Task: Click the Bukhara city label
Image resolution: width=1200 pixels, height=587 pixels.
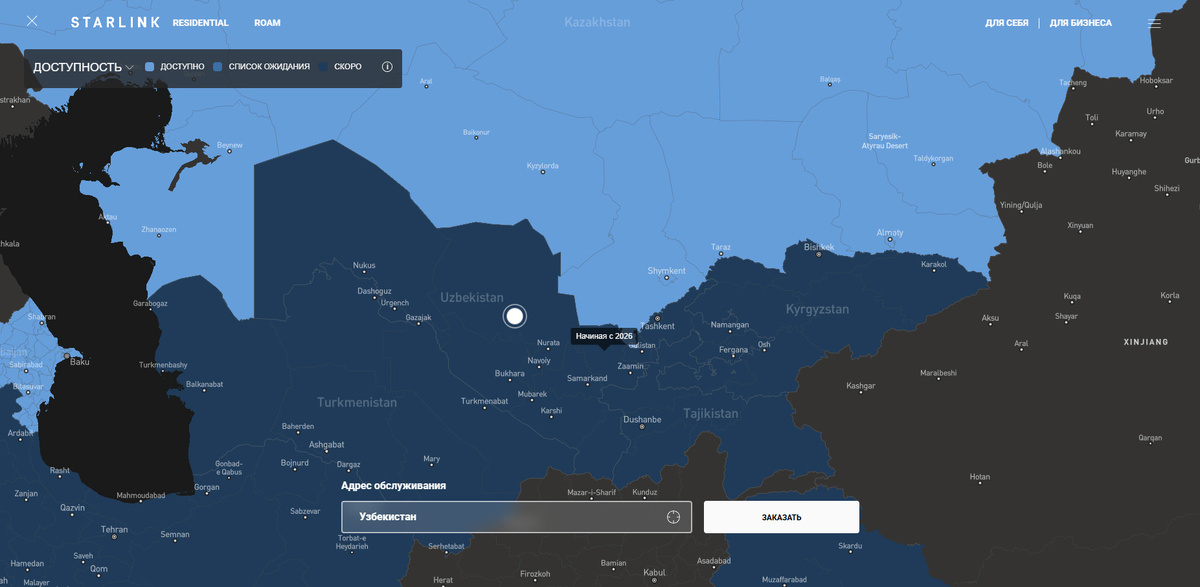Action: pos(509,374)
